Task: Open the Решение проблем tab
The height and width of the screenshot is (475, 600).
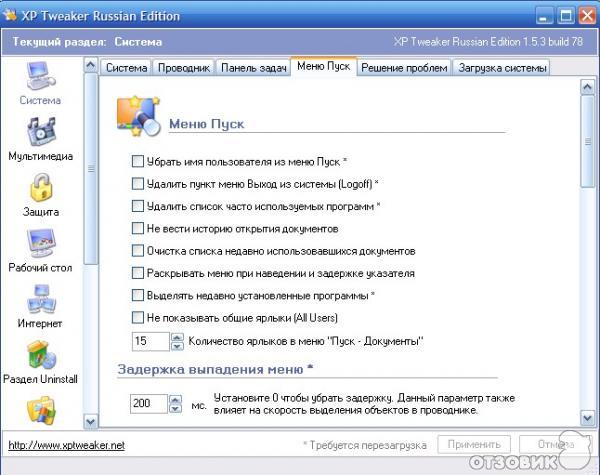Action: (x=404, y=68)
